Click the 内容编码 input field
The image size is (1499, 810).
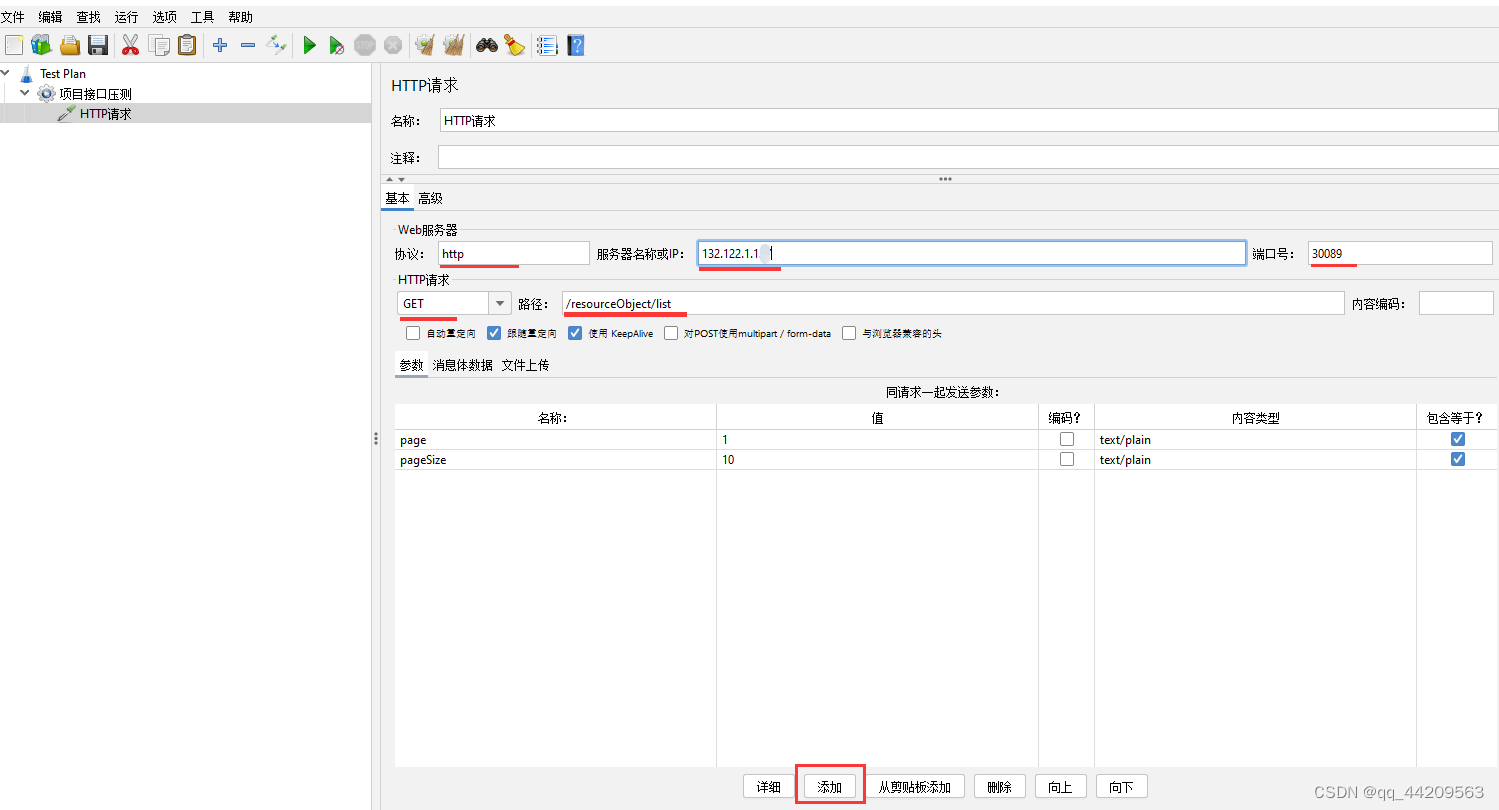pos(1456,303)
